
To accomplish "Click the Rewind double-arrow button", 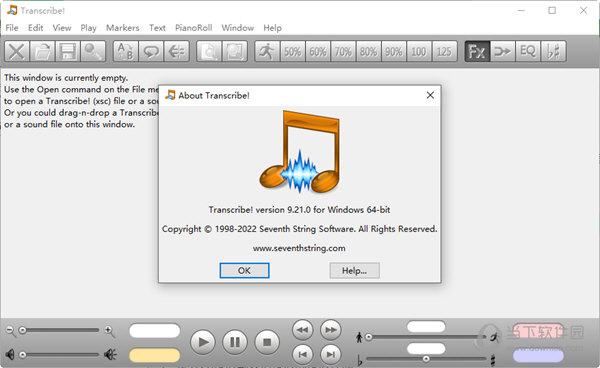I will coord(303,330).
